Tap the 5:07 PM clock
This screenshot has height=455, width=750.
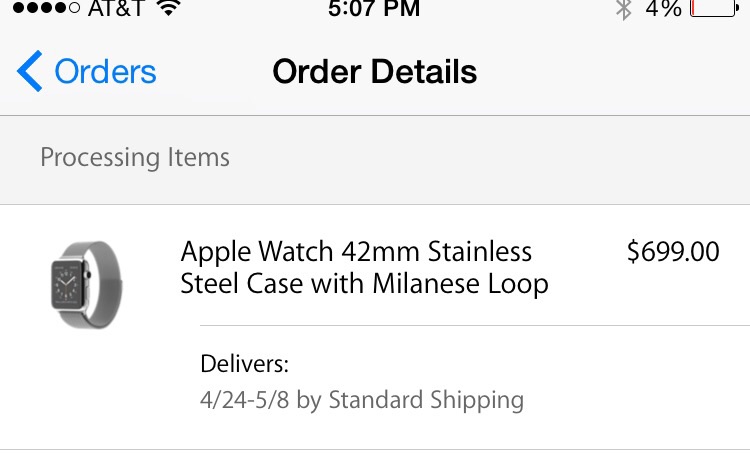point(374,8)
